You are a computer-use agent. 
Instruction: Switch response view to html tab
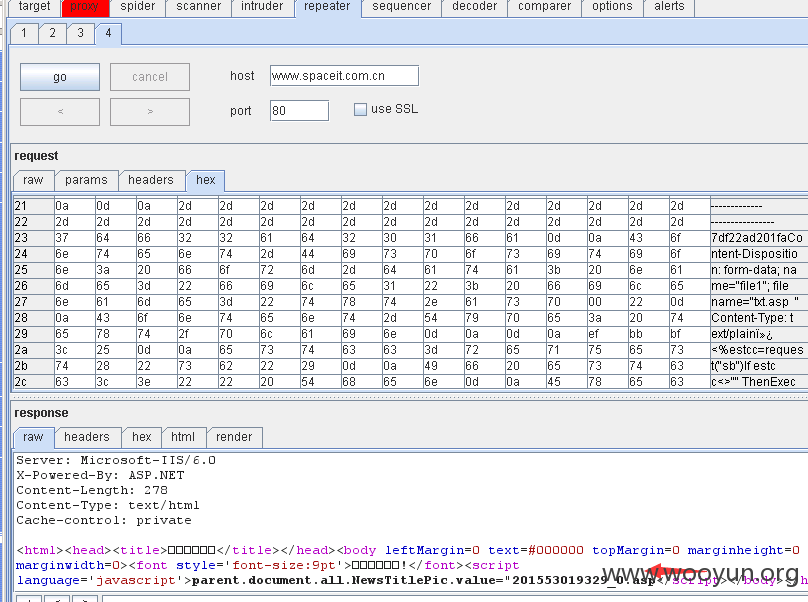(x=183, y=437)
